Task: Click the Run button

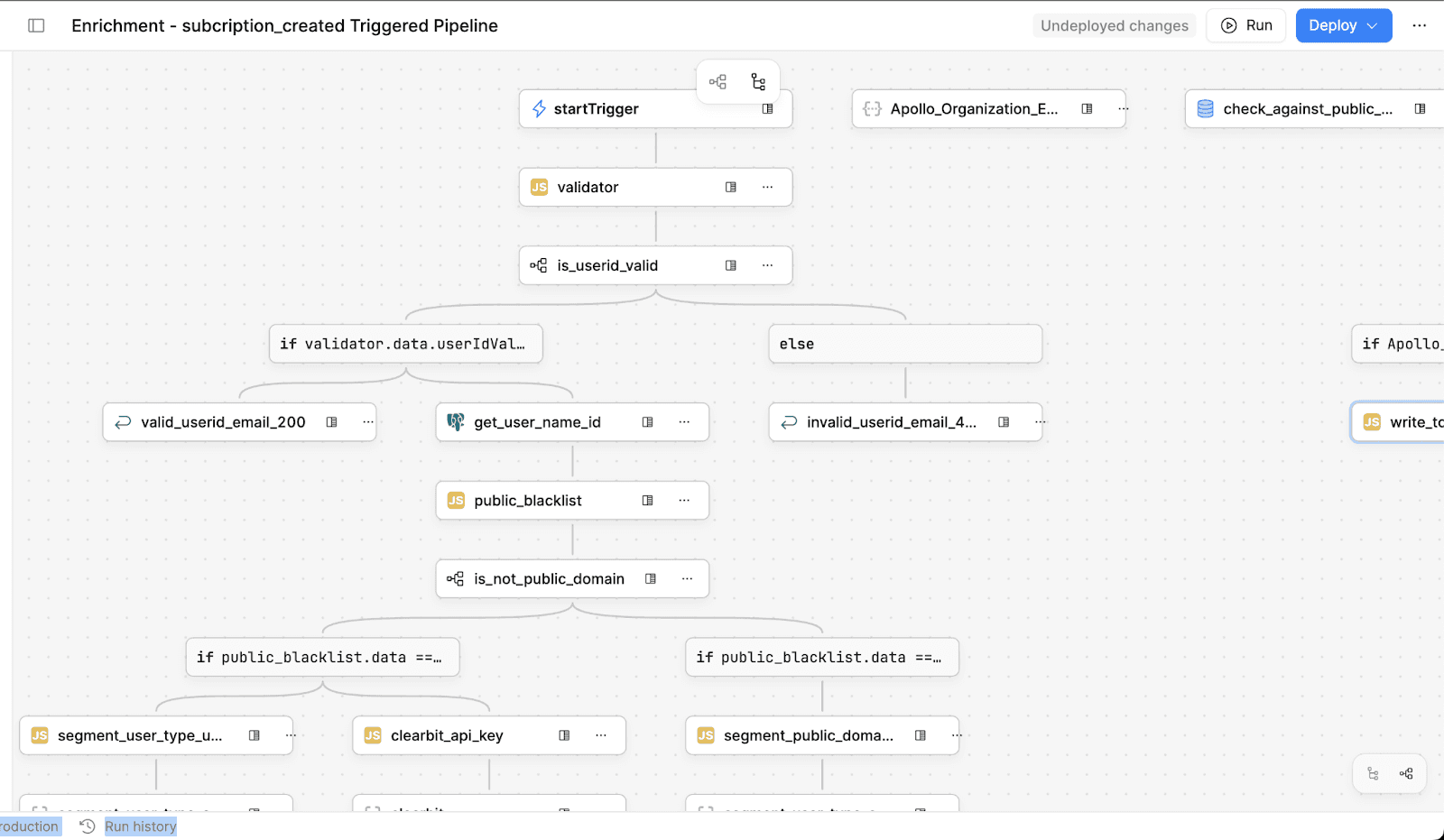Action: coord(1245,25)
